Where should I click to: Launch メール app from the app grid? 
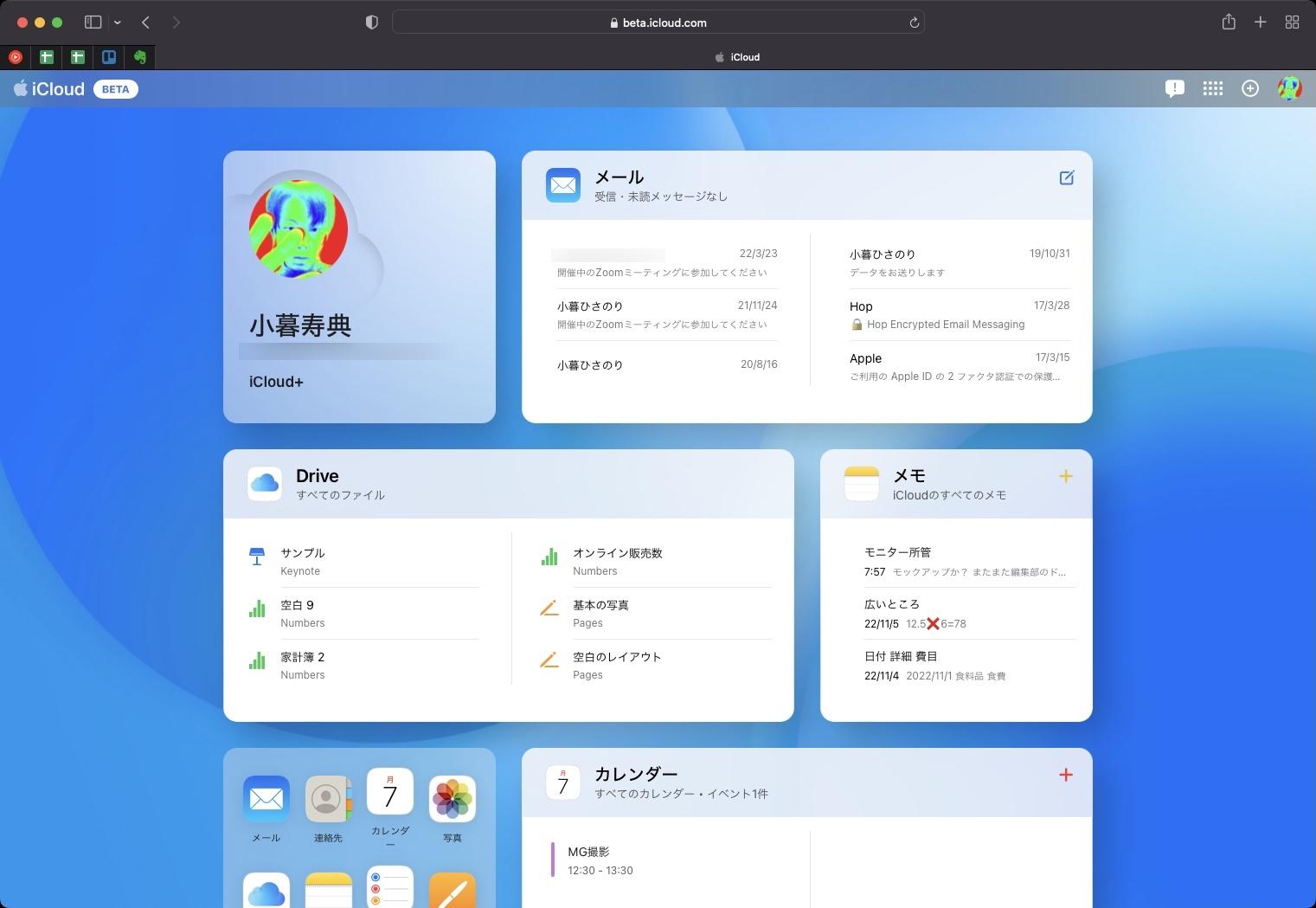tap(266, 799)
